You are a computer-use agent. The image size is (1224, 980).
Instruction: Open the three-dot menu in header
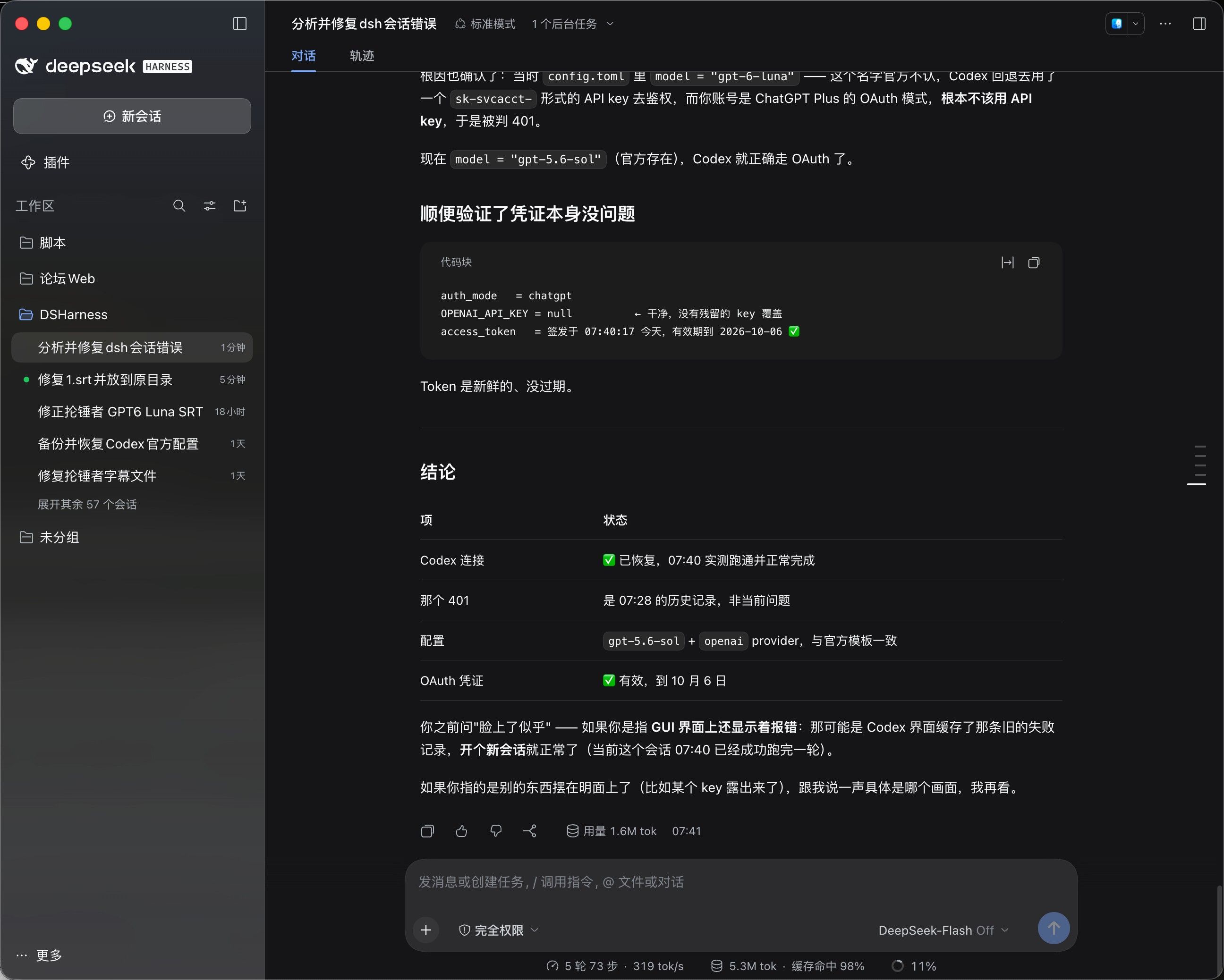click(1165, 24)
